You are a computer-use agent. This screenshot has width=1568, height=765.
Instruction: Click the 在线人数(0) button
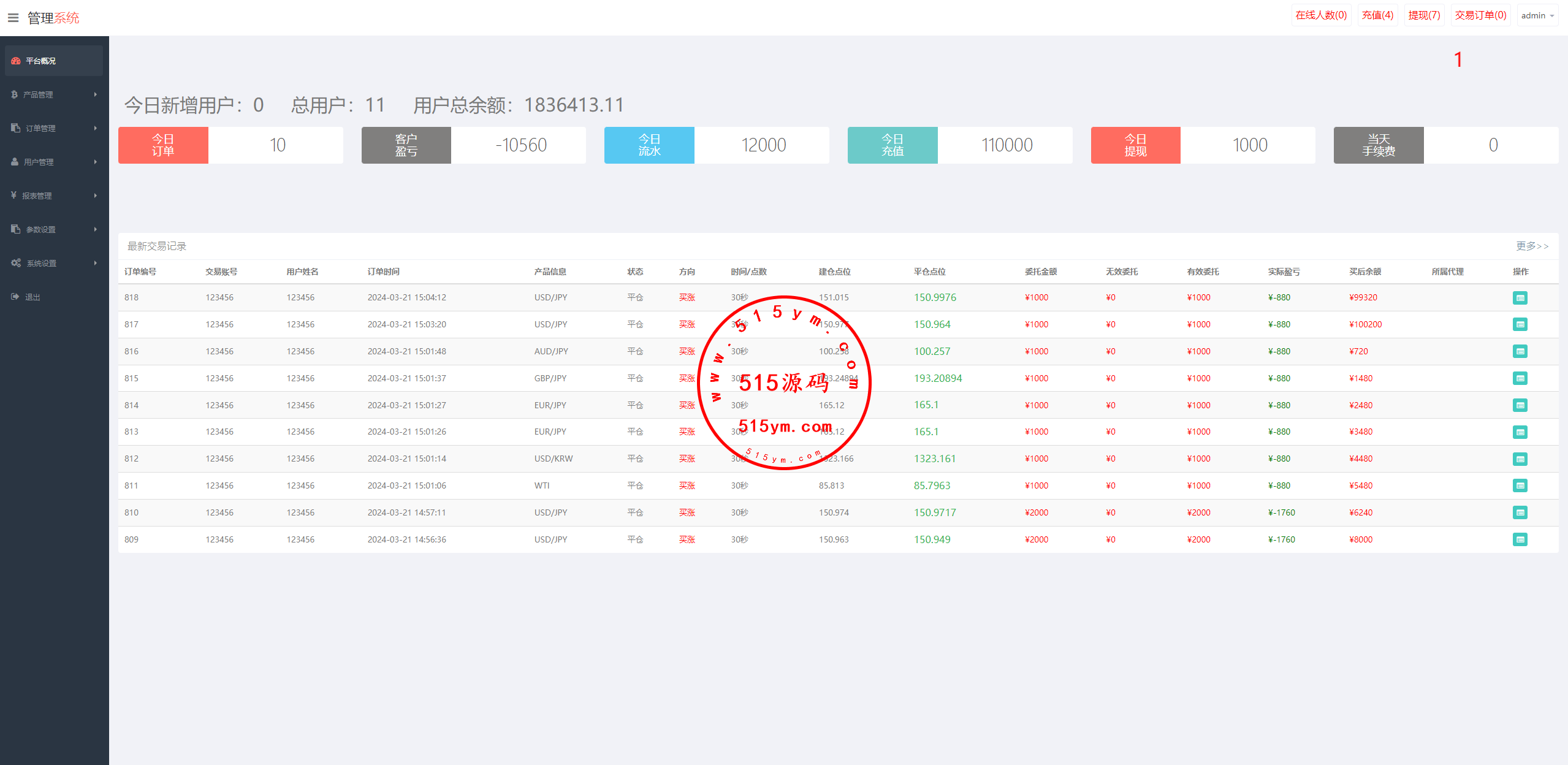[x=1320, y=15]
